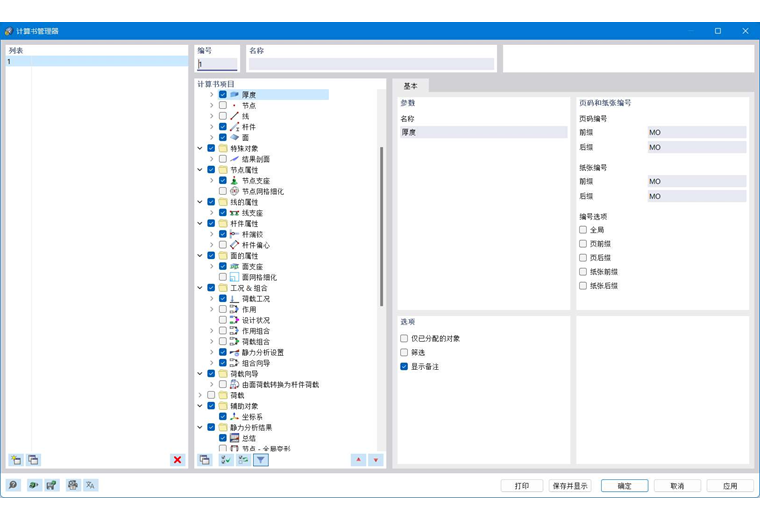Expand the 厚度 tree item

click(x=211, y=95)
